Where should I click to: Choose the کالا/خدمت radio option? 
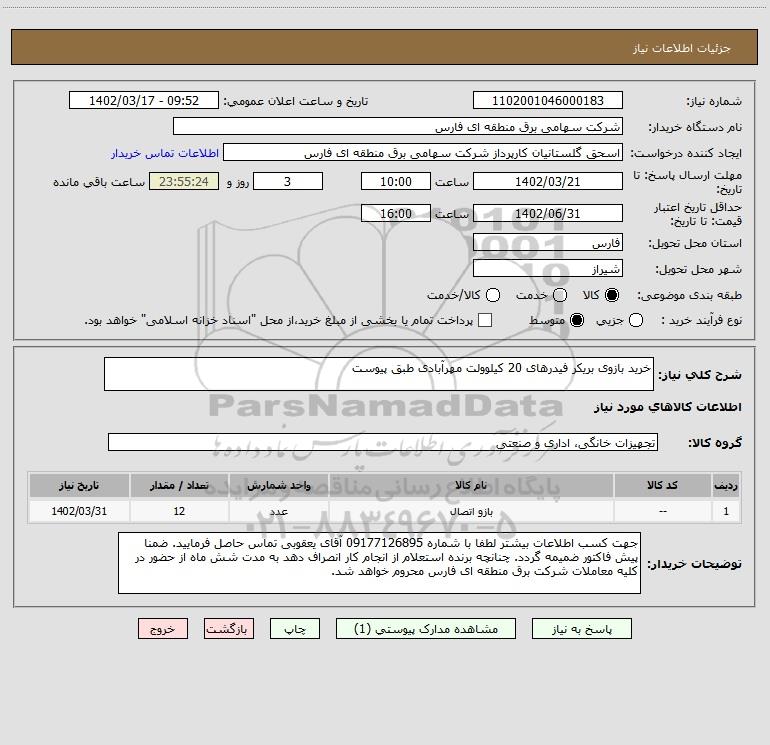click(493, 295)
